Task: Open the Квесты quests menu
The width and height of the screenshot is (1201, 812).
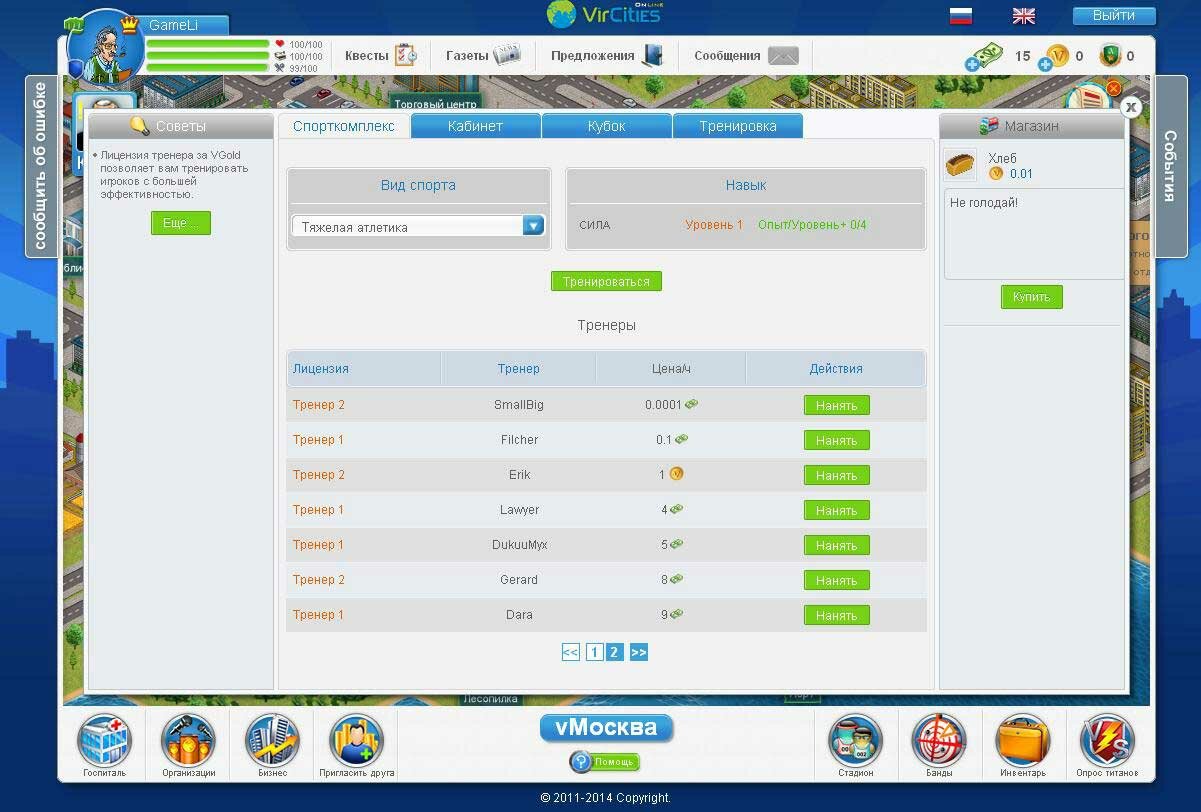Action: [x=381, y=56]
